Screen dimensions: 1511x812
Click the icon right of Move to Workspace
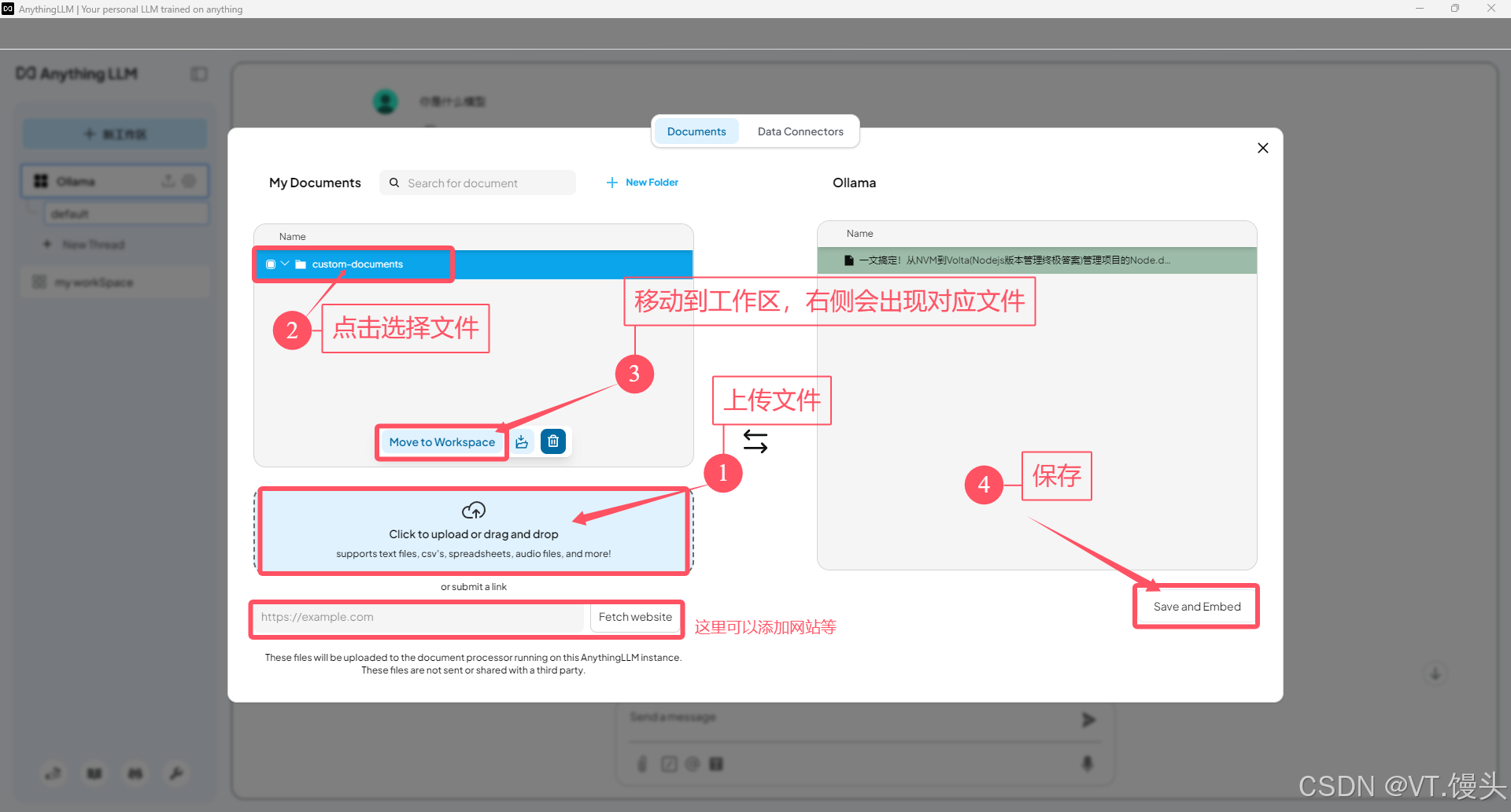522,441
